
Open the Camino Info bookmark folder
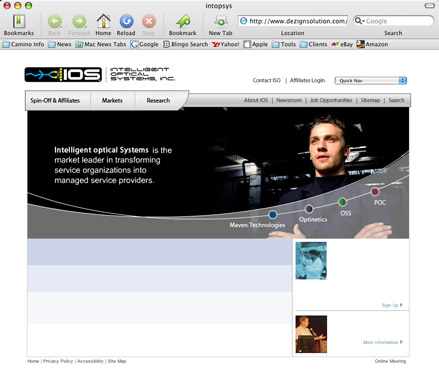tap(23, 44)
